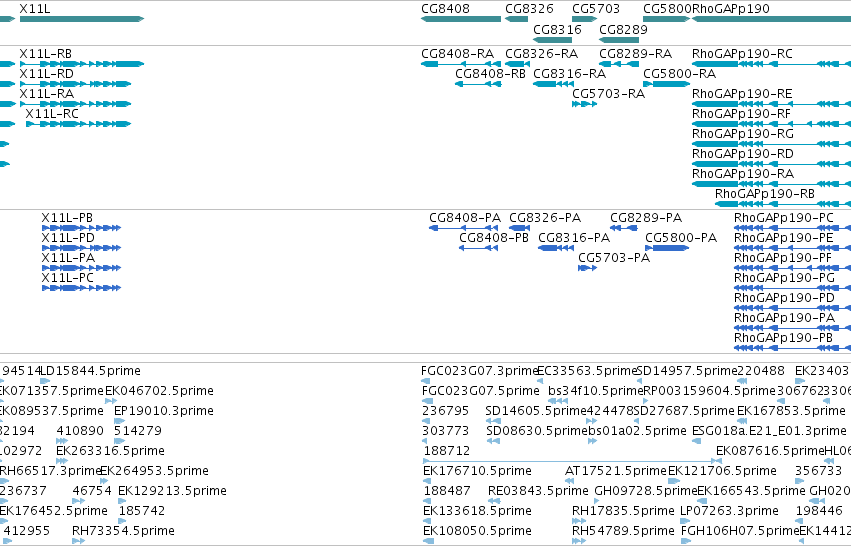Viewport: 851px width, 546px height.
Task: Click the CG8408 gene feature
Action: tap(461, 19)
